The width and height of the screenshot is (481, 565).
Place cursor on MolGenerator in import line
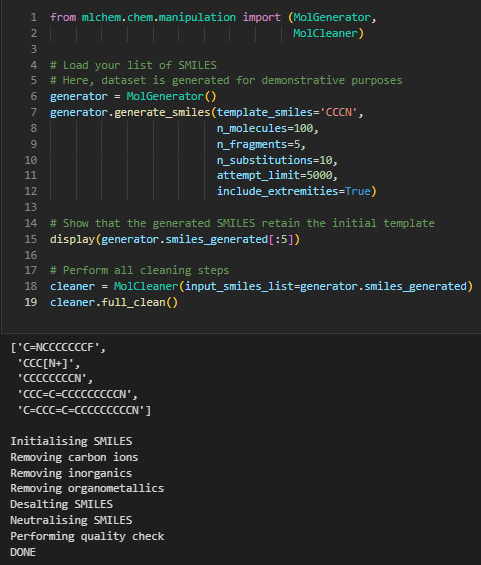pos(332,17)
